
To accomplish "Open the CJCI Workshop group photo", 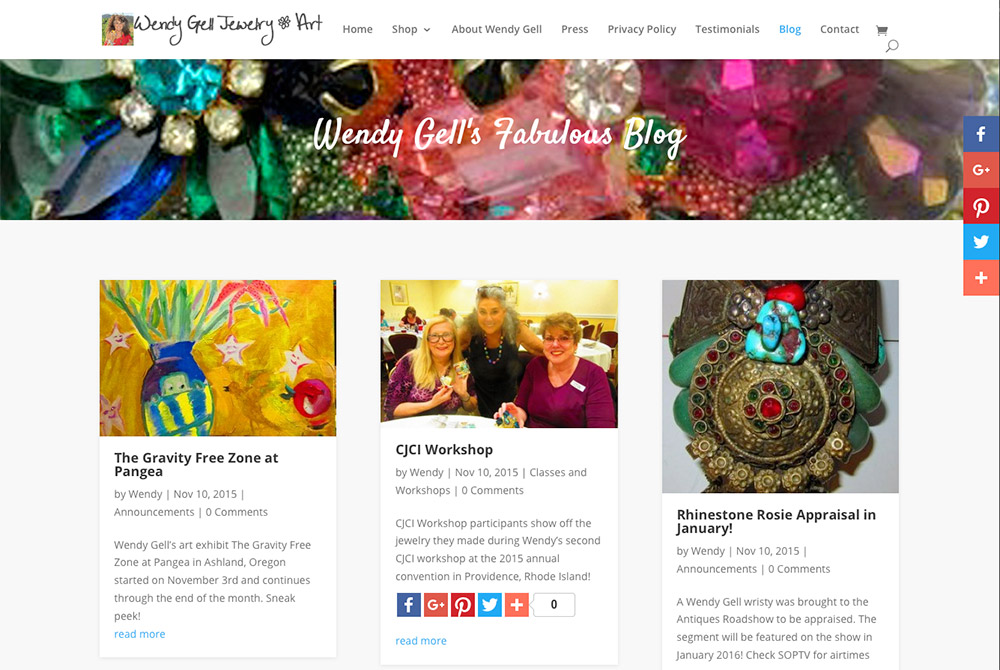I will (x=499, y=354).
